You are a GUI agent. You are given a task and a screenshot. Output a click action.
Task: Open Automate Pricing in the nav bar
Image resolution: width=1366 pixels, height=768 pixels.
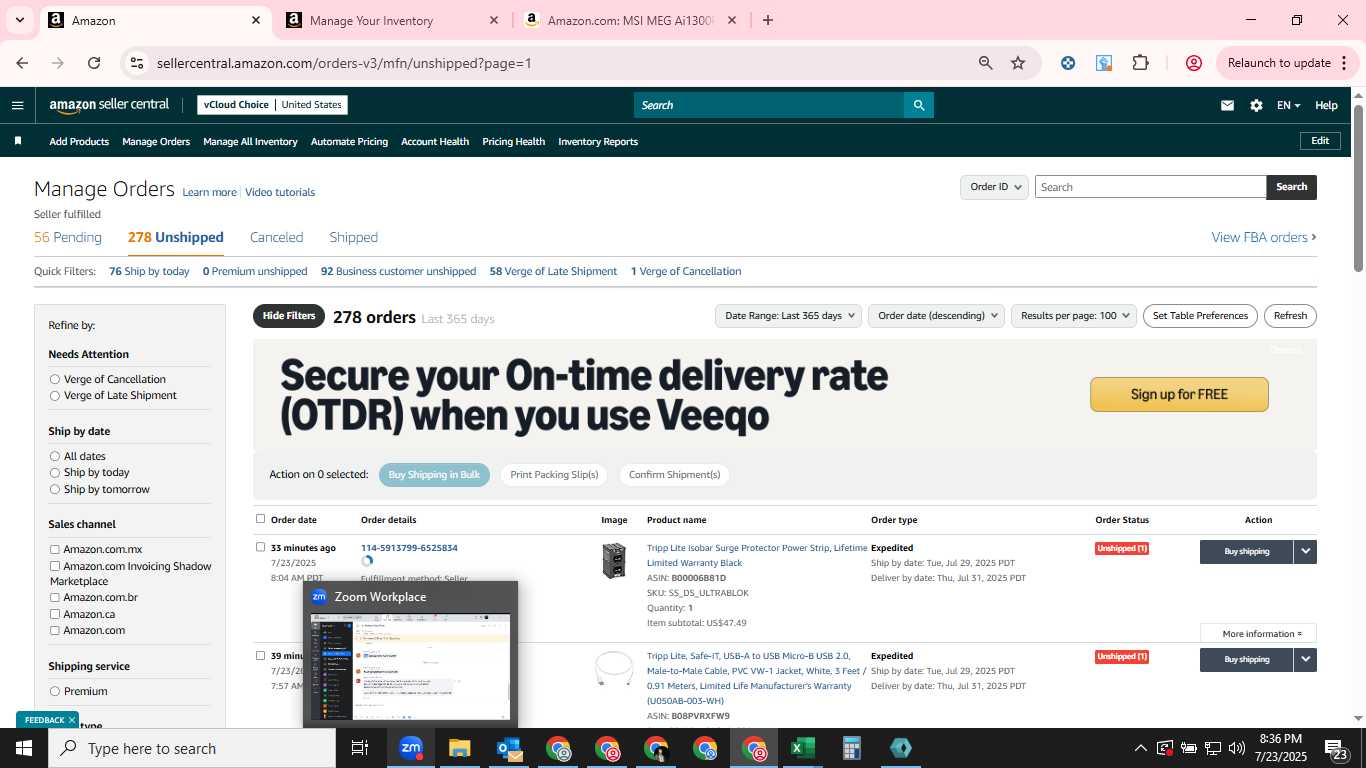point(349,142)
